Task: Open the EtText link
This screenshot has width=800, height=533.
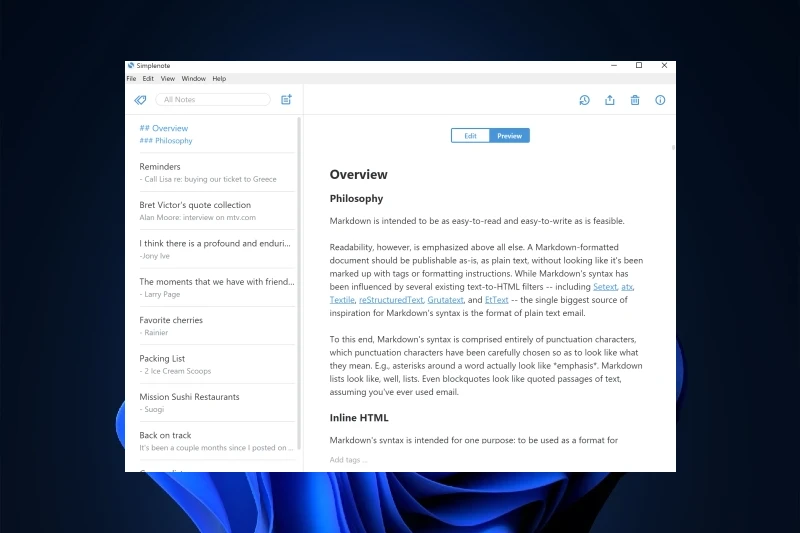Action: coord(496,300)
